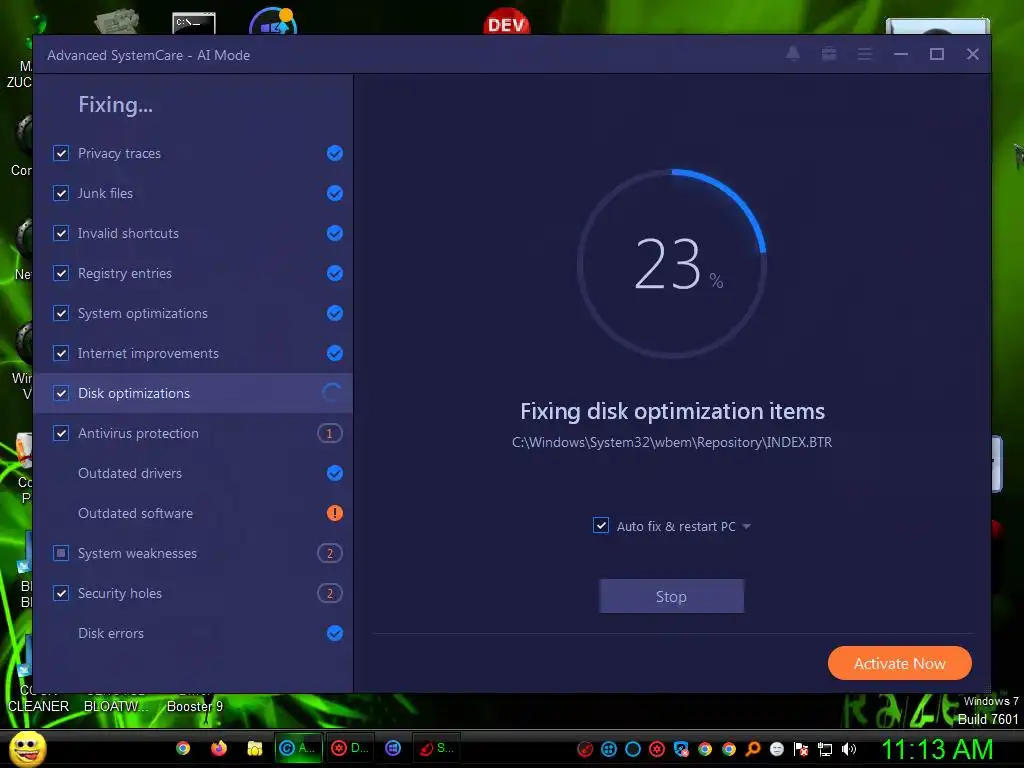Switch to the red D... taskbar button
This screenshot has height=768, width=1024.
click(349, 748)
